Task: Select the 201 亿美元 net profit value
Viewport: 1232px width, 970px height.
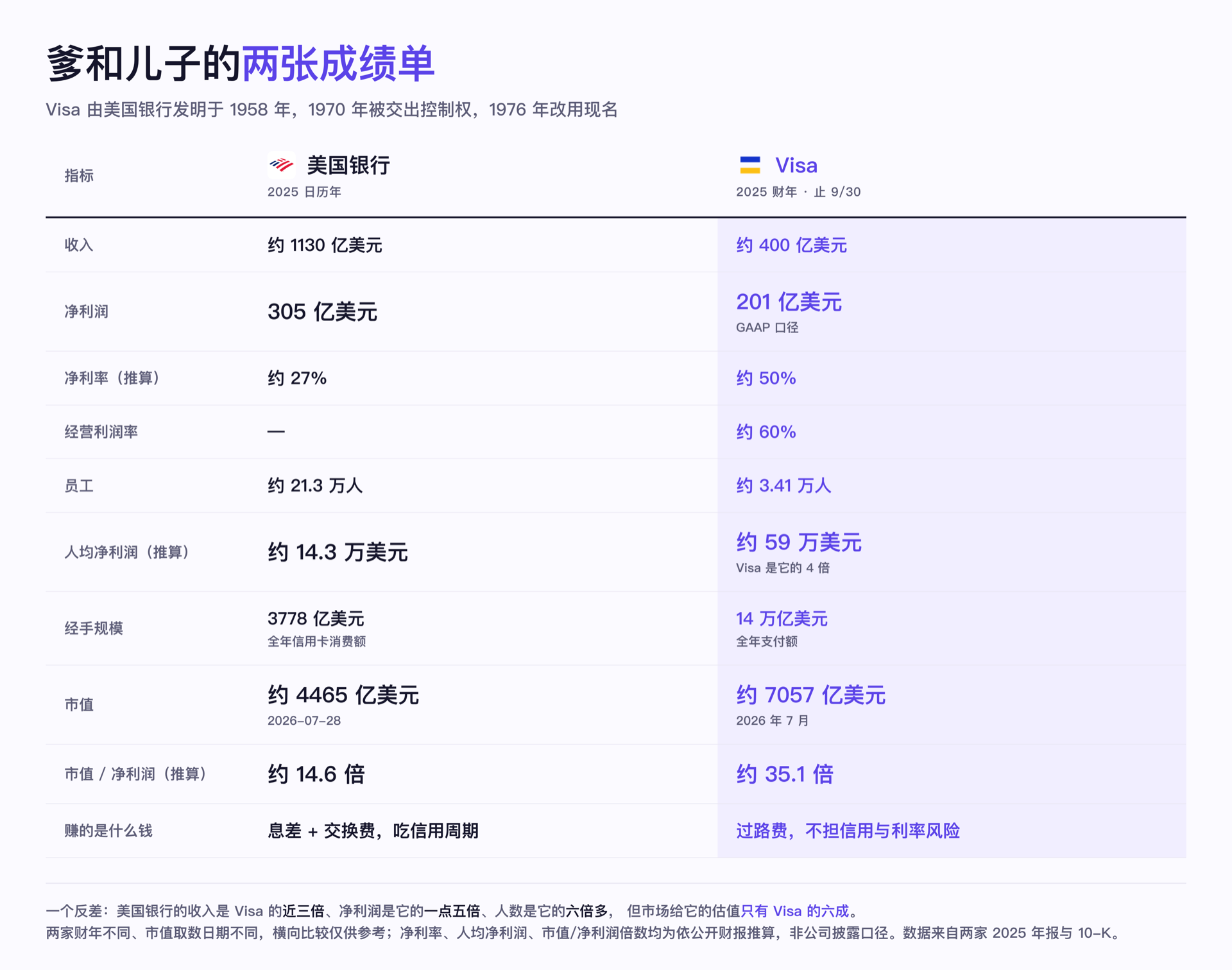Action: (789, 302)
